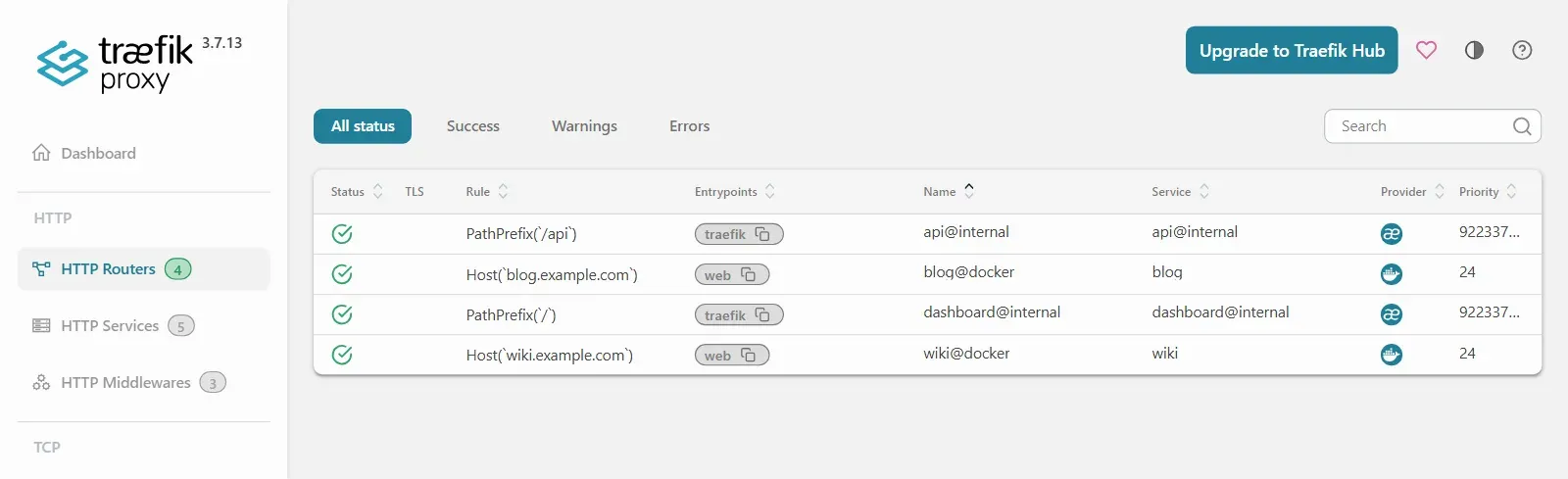Click router name wiki@docker
The width and height of the screenshot is (1568, 479).
click(x=966, y=354)
